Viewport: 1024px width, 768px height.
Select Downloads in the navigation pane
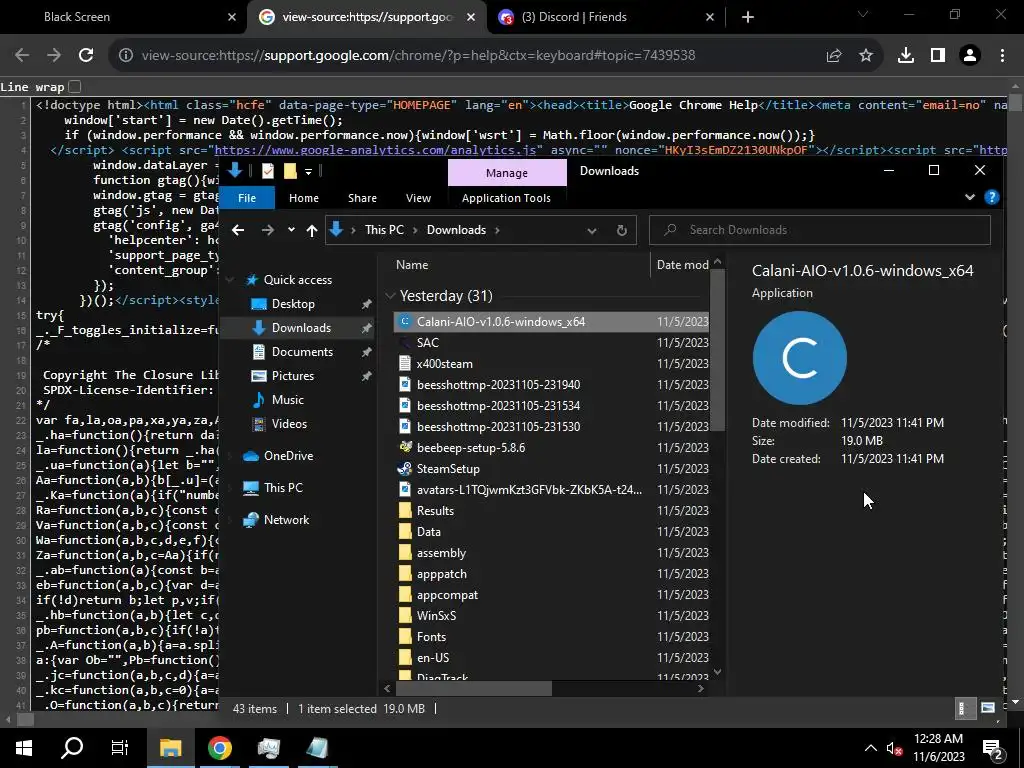point(301,328)
